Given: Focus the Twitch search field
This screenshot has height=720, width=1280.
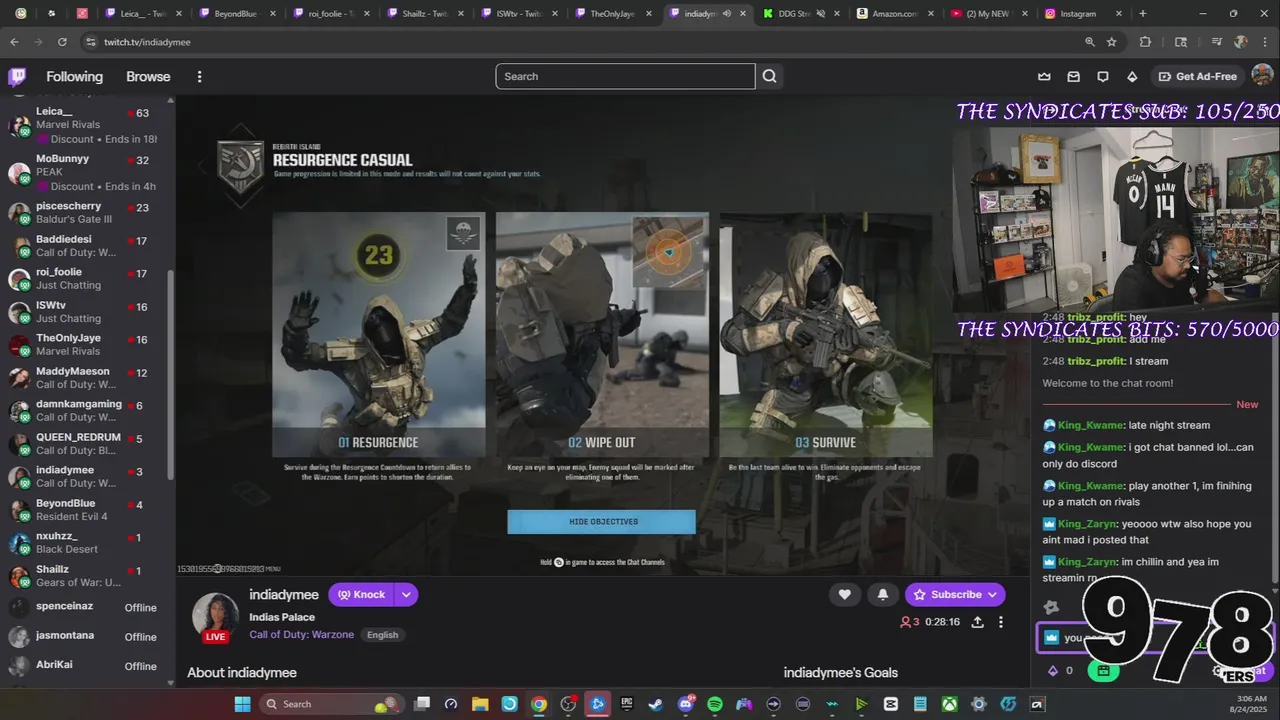Looking at the screenshot, I should pos(625,76).
